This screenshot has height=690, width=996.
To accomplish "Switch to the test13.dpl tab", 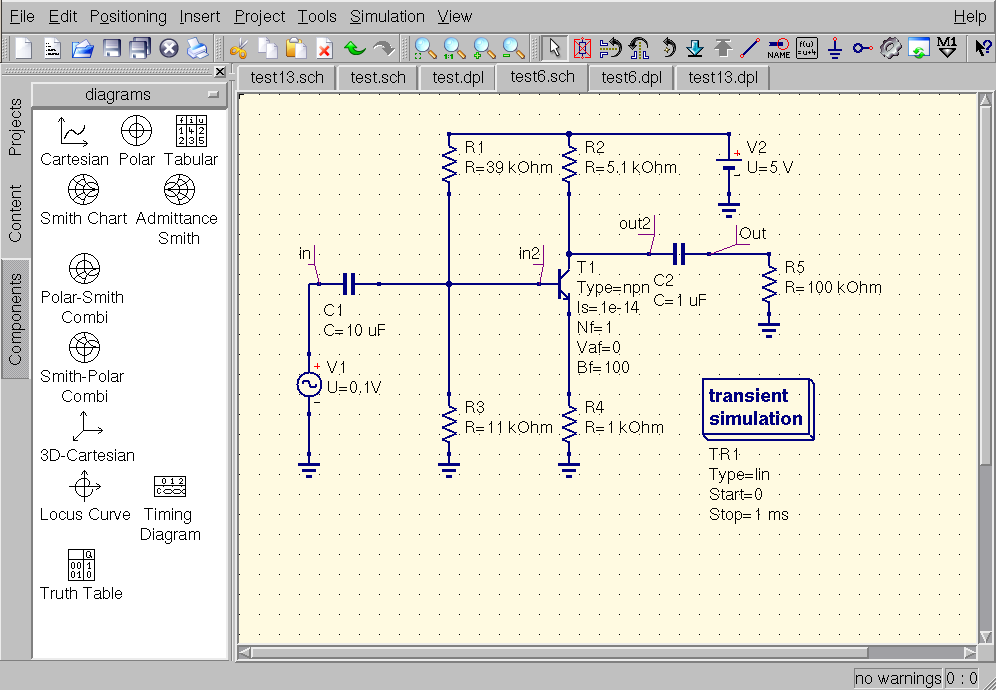I will pyautogui.click(x=722, y=77).
